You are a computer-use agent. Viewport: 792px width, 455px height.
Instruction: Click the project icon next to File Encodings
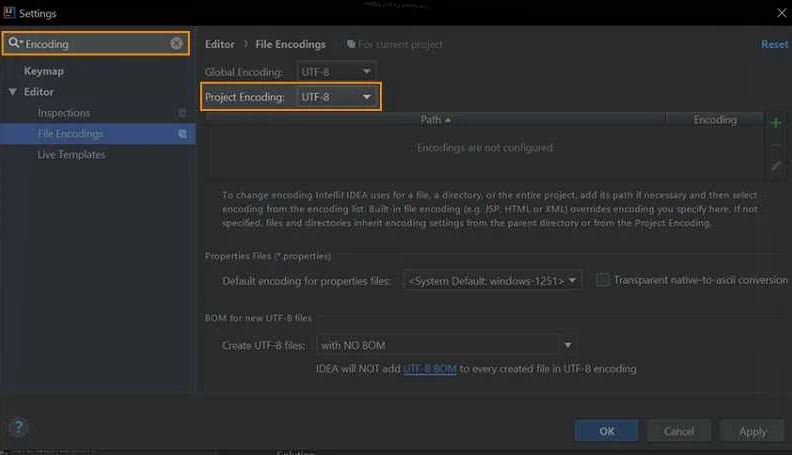(182, 134)
